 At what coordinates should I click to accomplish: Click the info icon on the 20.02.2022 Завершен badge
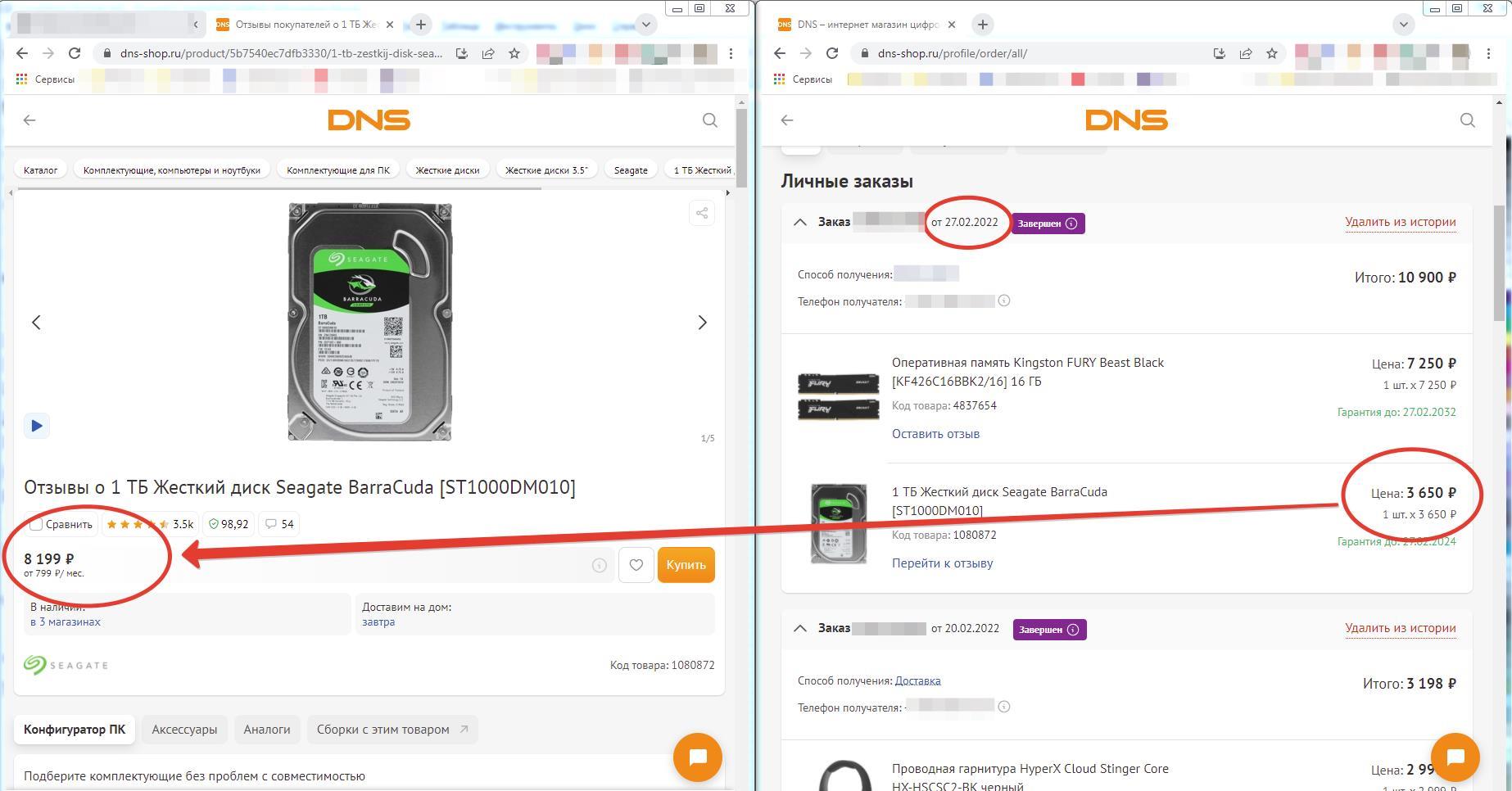click(1073, 630)
